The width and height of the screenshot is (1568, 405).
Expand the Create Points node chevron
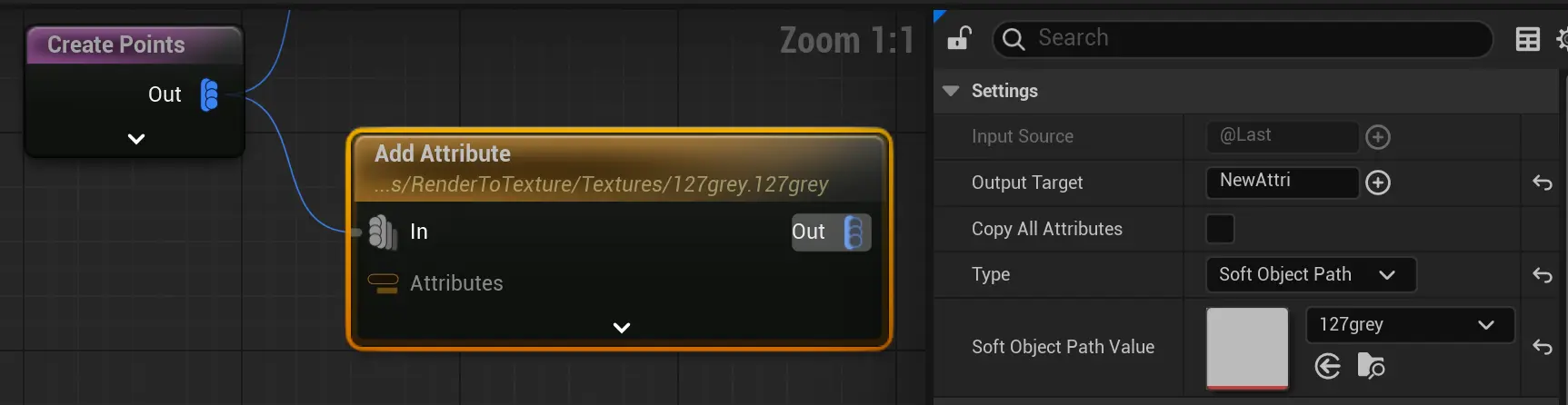(x=136, y=139)
